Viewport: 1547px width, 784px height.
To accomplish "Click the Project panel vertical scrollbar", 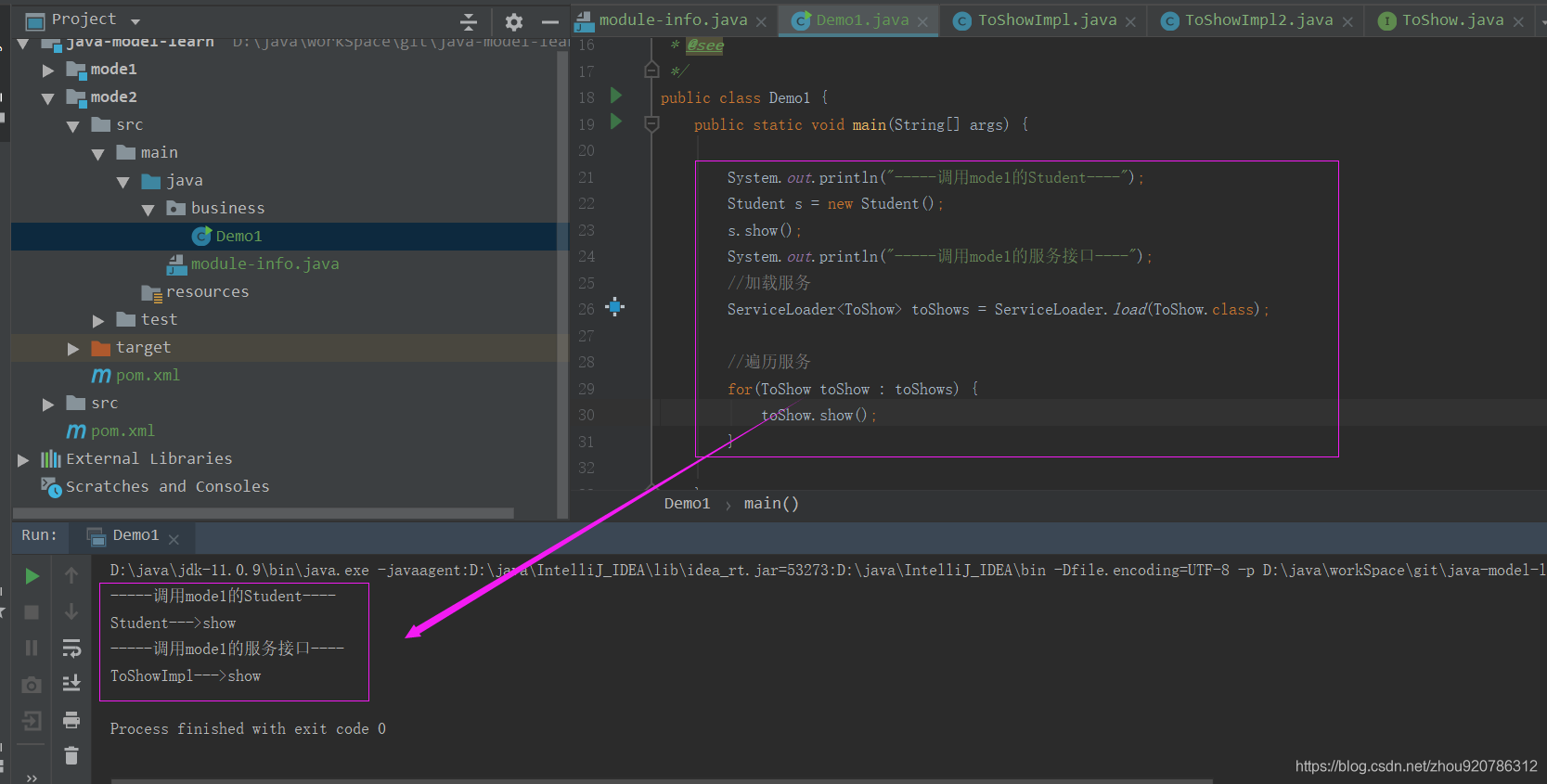I will (x=561, y=284).
